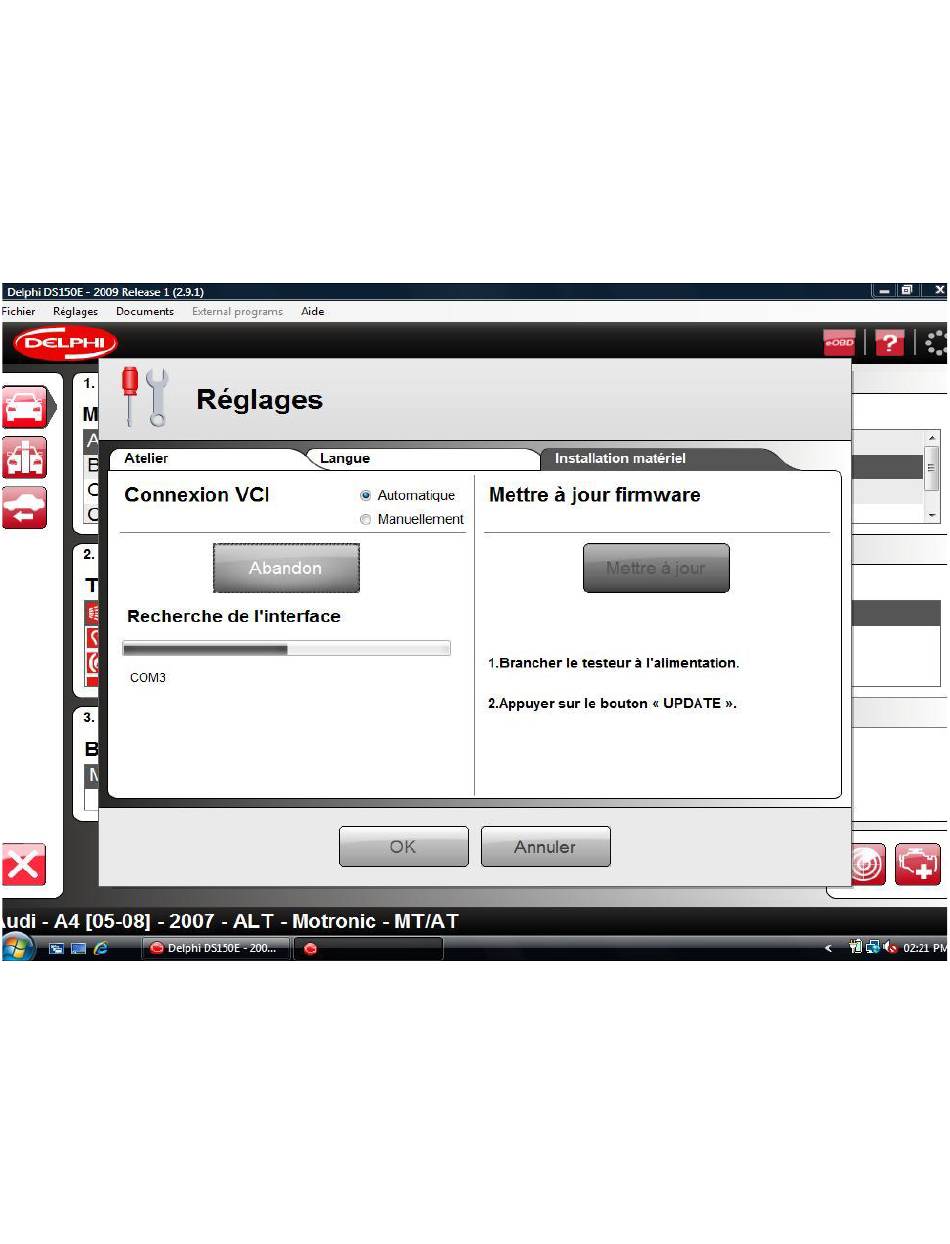Image resolution: width=950 pixels, height=1244 pixels.
Task: Click the screwdriver and wrench Réglages icon
Action: coord(145,397)
